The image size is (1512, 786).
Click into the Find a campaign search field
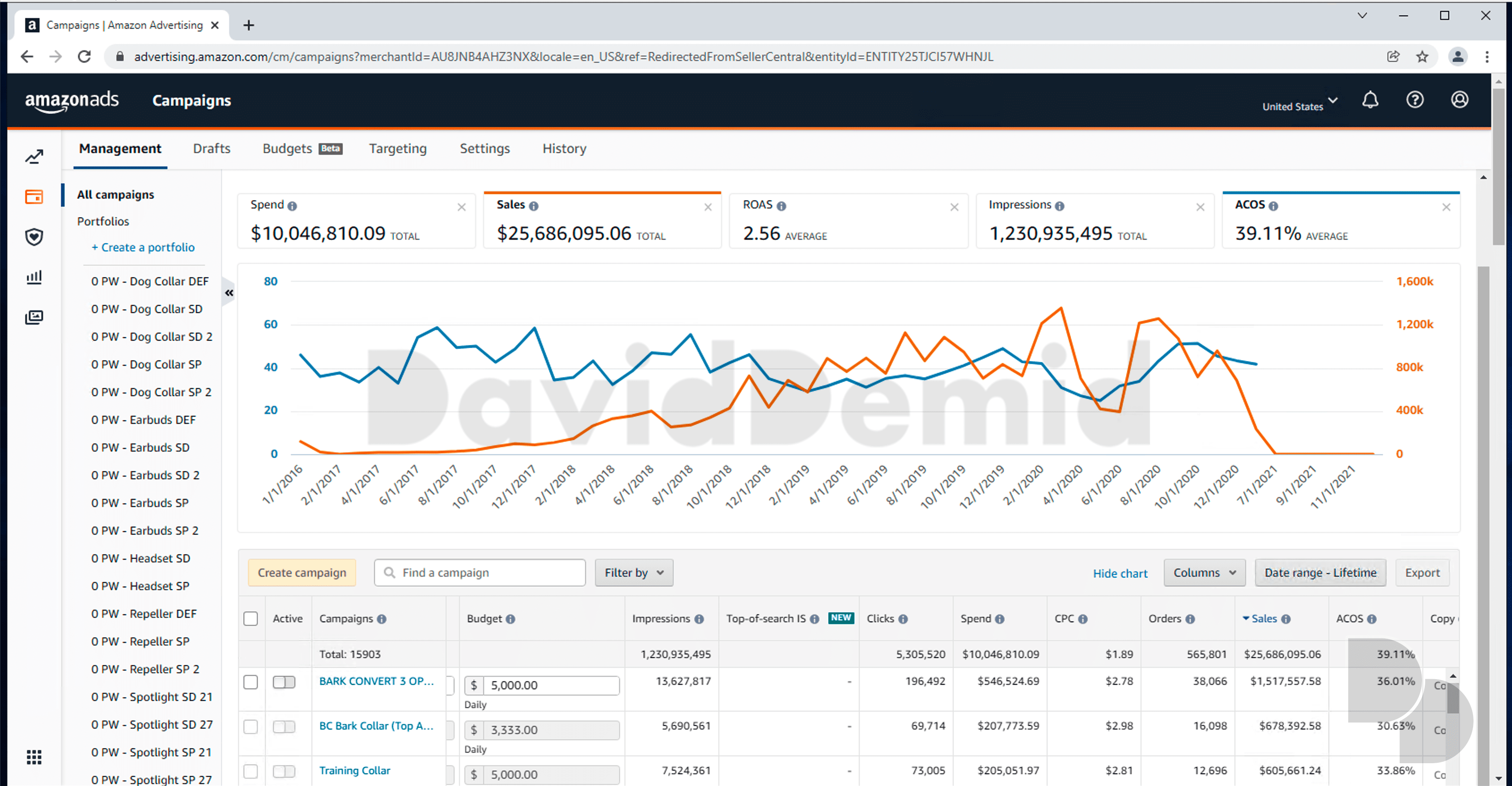point(480,572)
